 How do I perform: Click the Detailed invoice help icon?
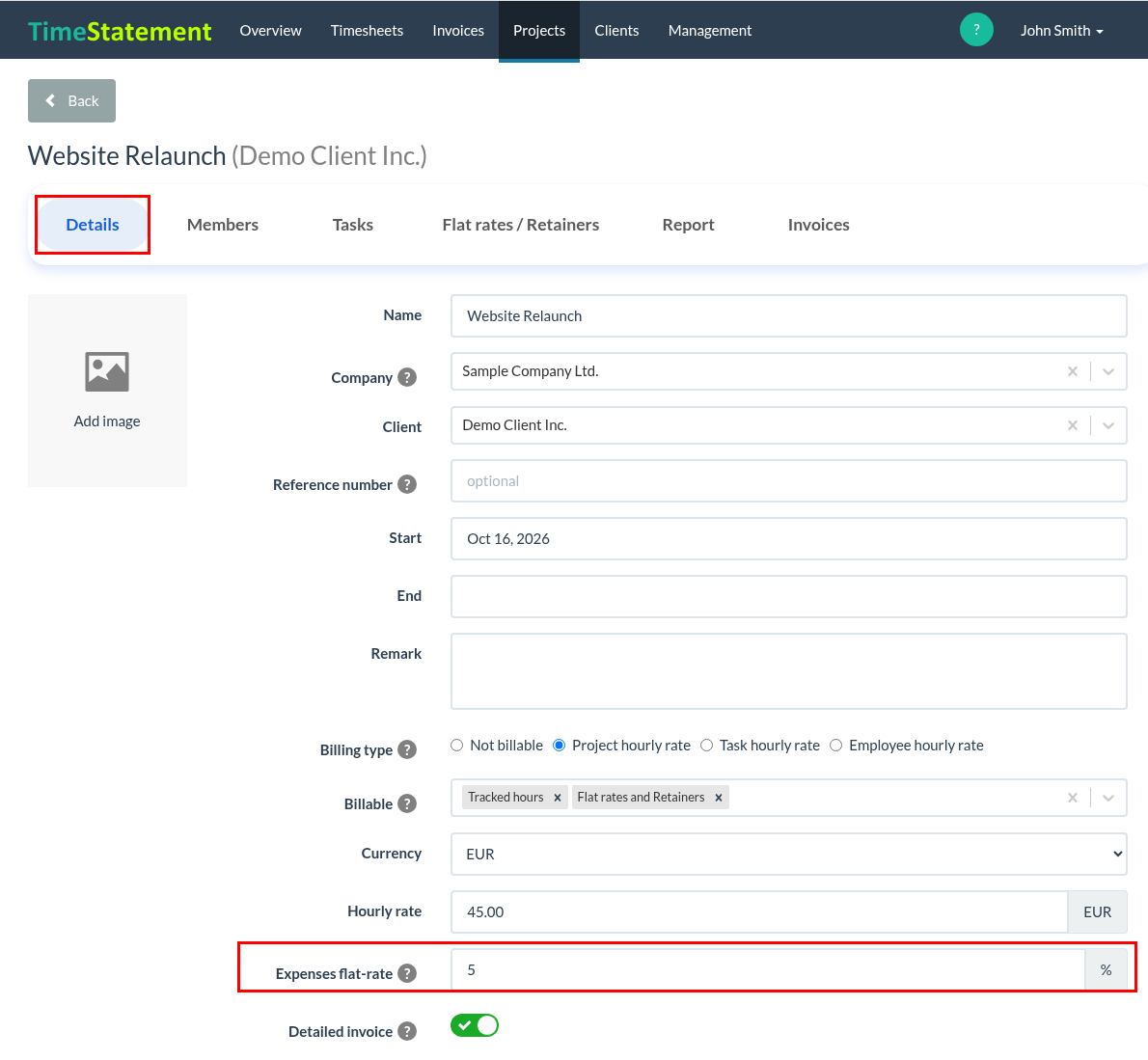pos(407,1031)
